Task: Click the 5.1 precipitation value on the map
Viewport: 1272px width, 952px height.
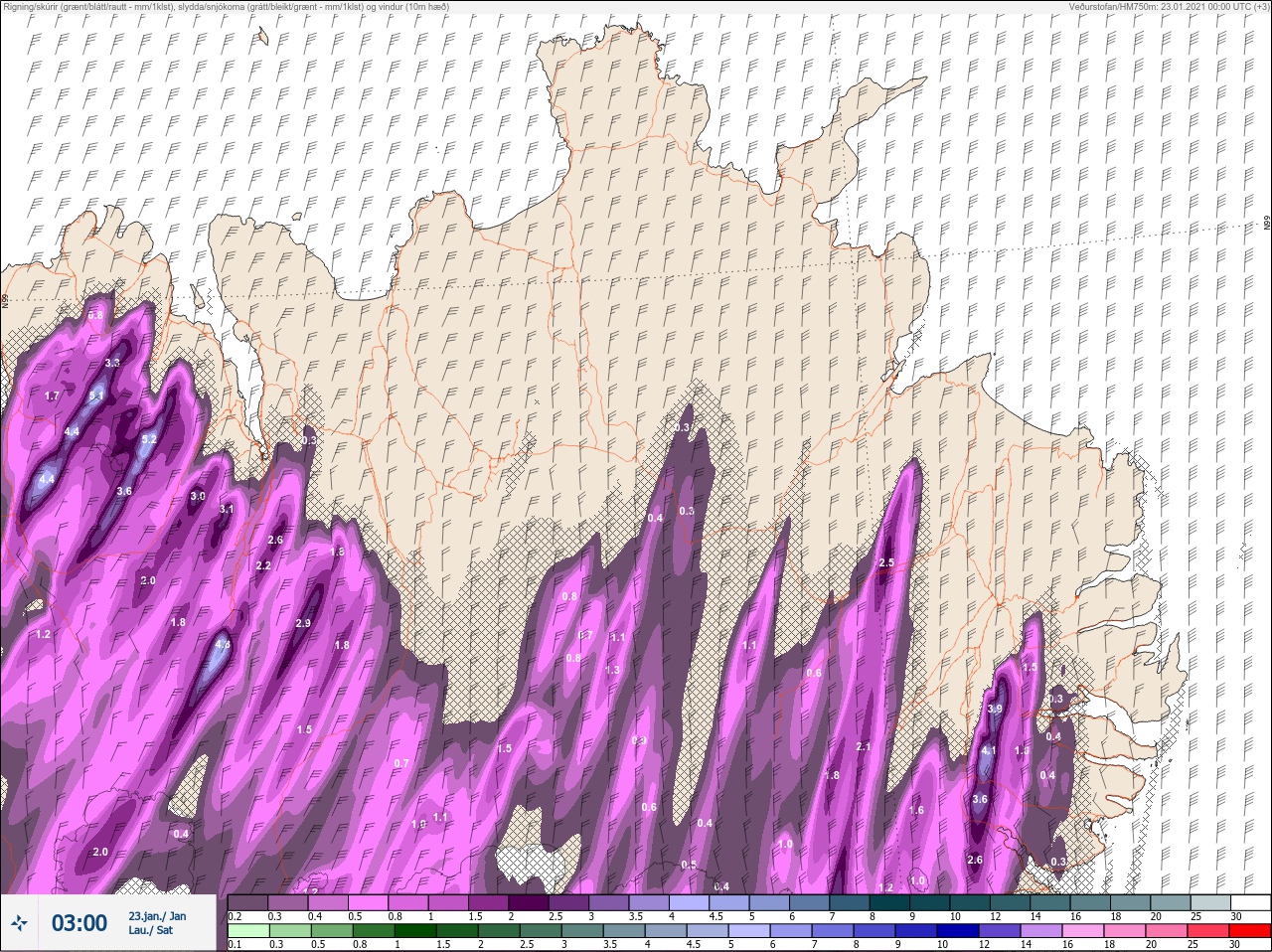Action: (x=96, y=396)
